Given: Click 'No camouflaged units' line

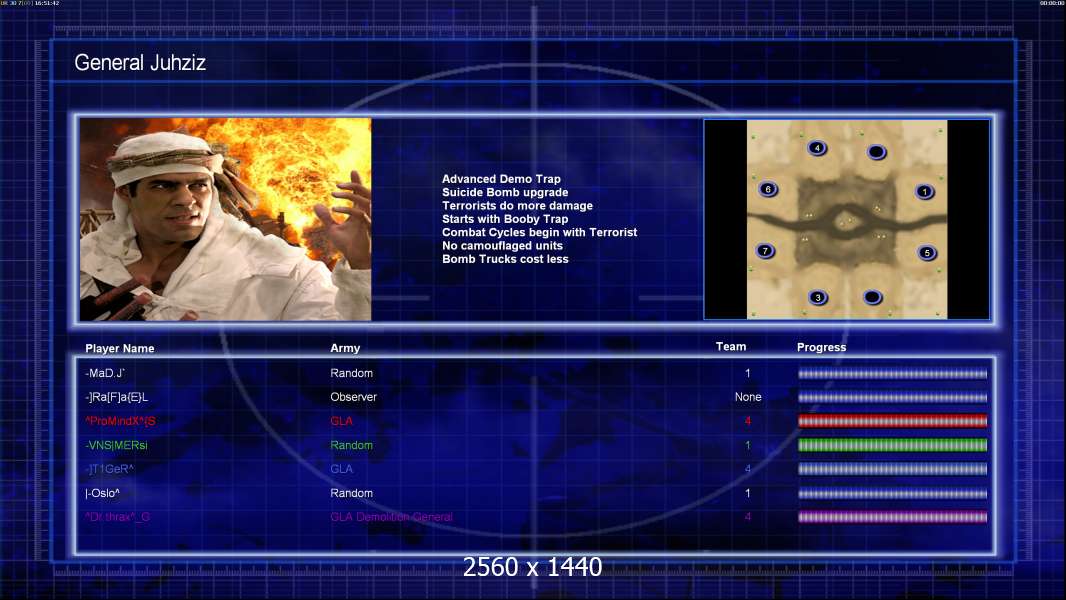Looking at the screenshot, I should tap(502, 245).
